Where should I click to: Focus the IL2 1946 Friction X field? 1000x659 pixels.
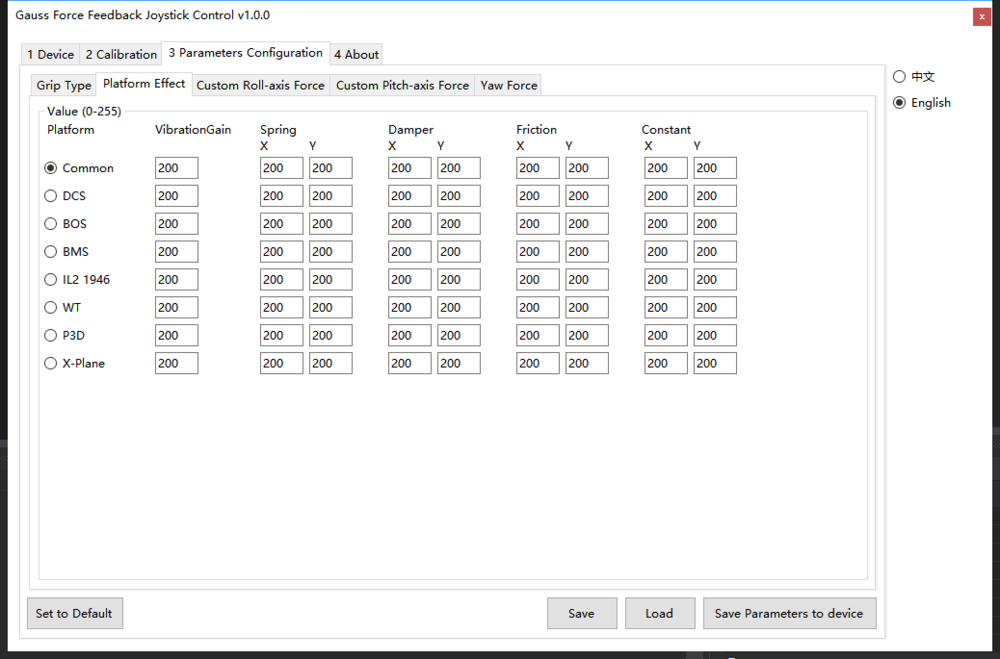pyautogui.click(x=538, y=279)
